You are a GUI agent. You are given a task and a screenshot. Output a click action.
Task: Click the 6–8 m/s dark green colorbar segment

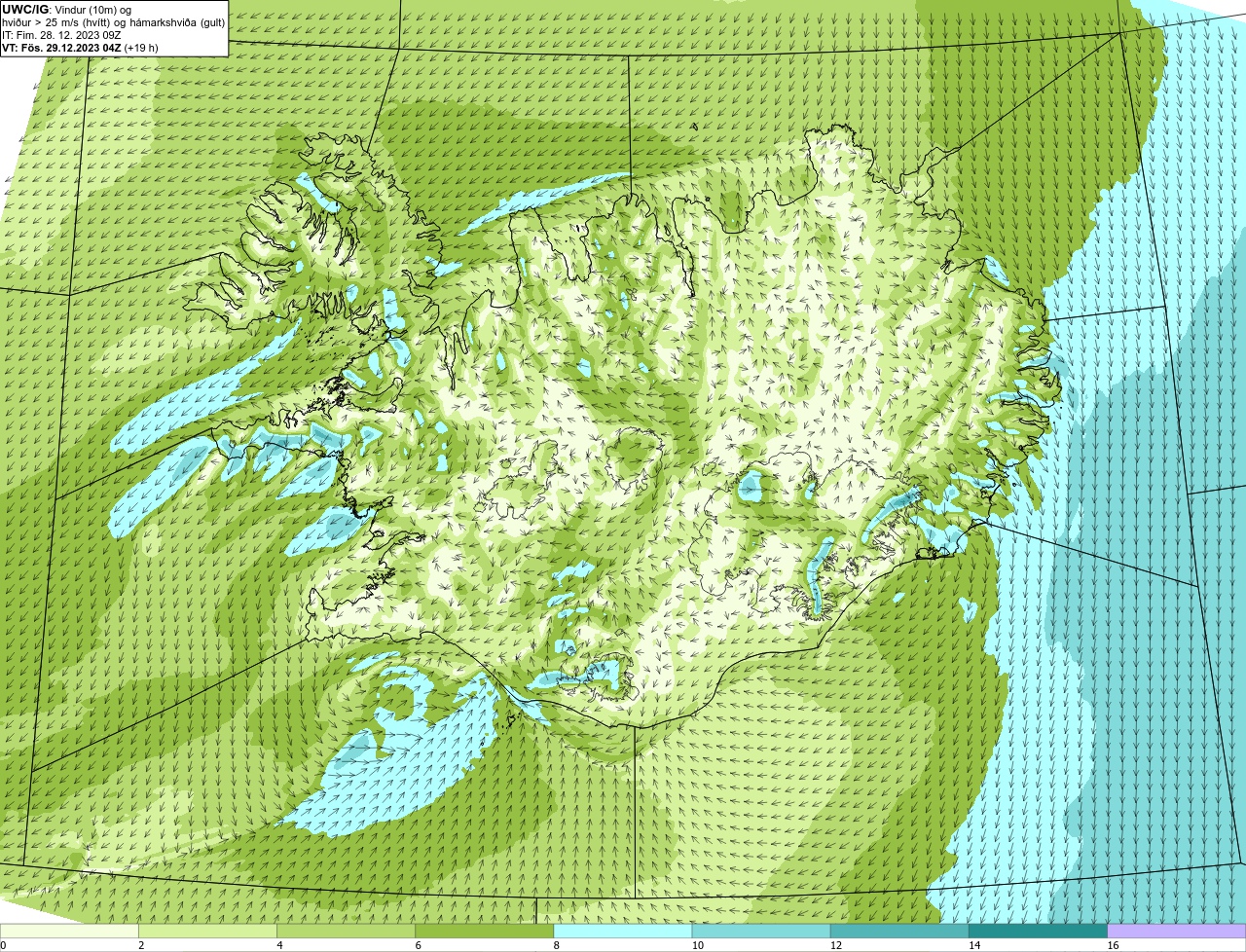click(x=485, y=931)
